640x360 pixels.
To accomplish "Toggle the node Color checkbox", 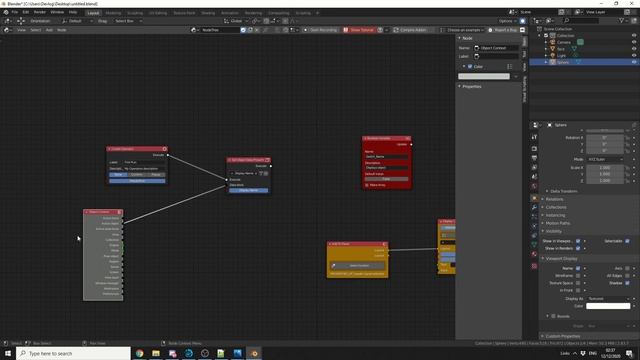I will click(x=470, y=67).
